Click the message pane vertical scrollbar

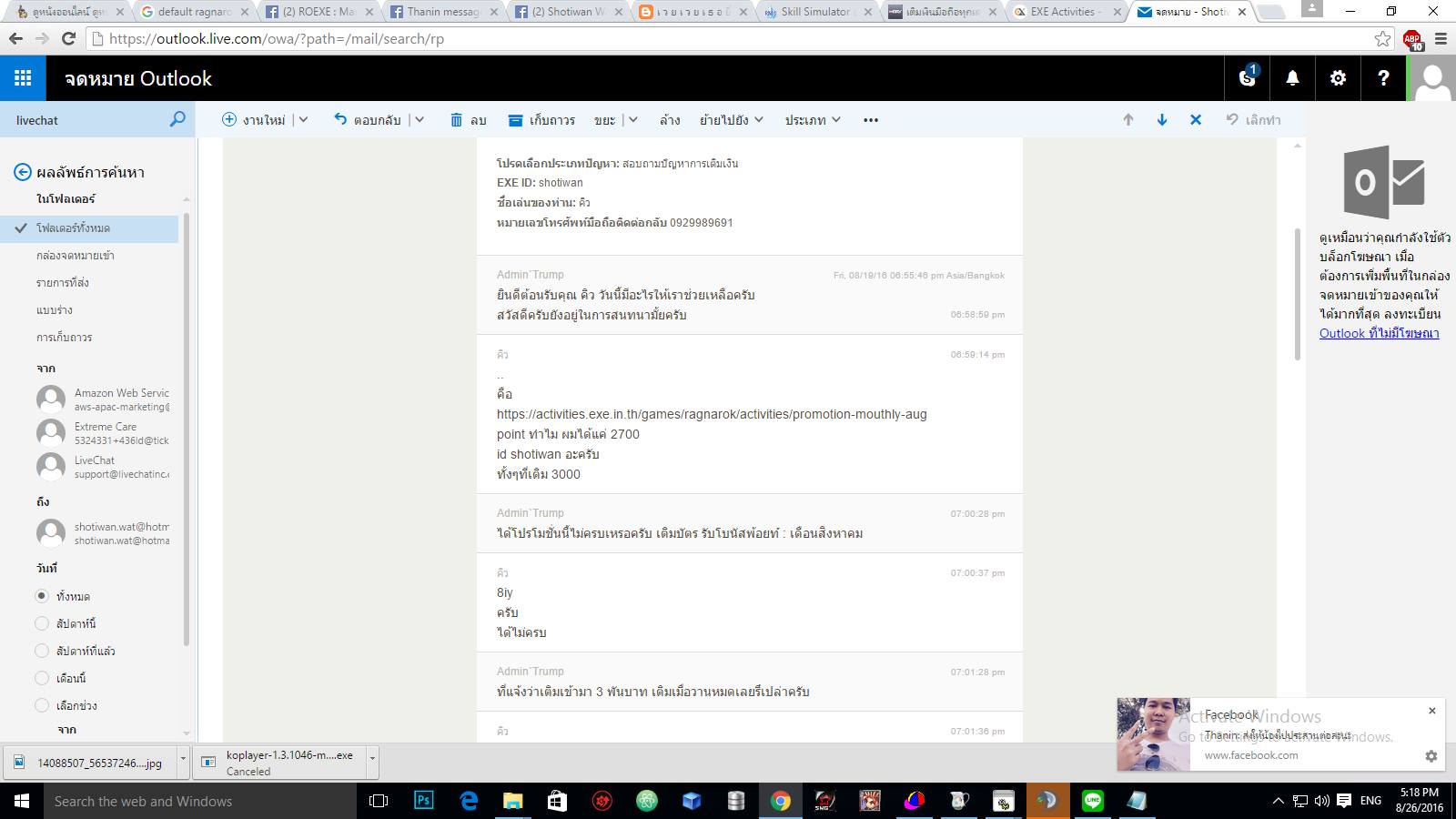tap(1299, 293)
